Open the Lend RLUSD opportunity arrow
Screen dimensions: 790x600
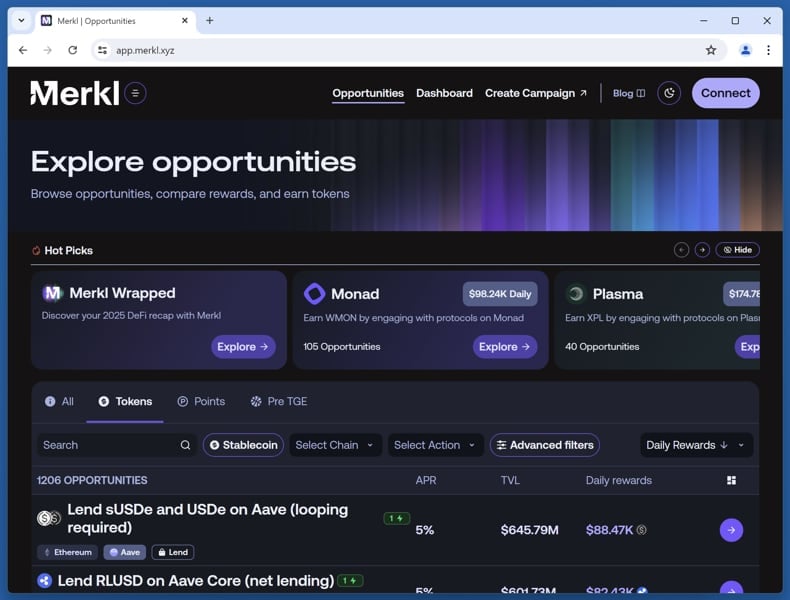pyautogui.click(x=731, y=588)
